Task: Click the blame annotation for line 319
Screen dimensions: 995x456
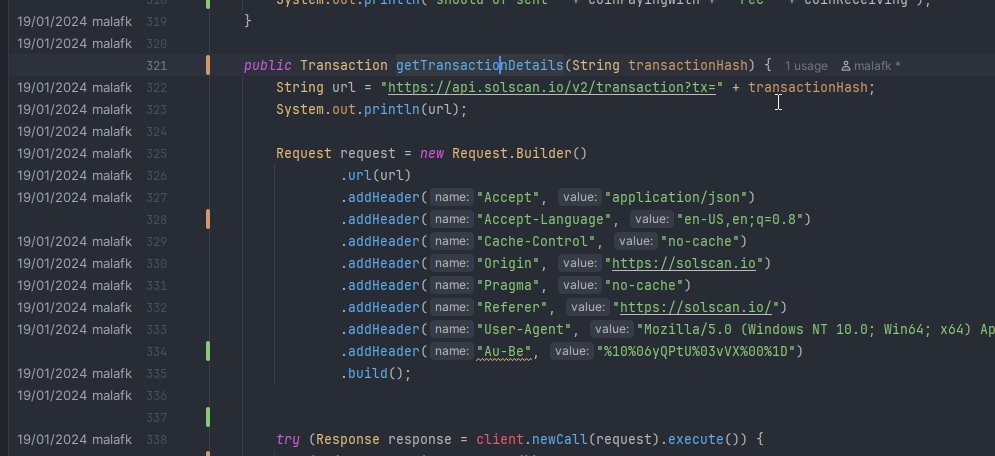Action: point(74,22)
